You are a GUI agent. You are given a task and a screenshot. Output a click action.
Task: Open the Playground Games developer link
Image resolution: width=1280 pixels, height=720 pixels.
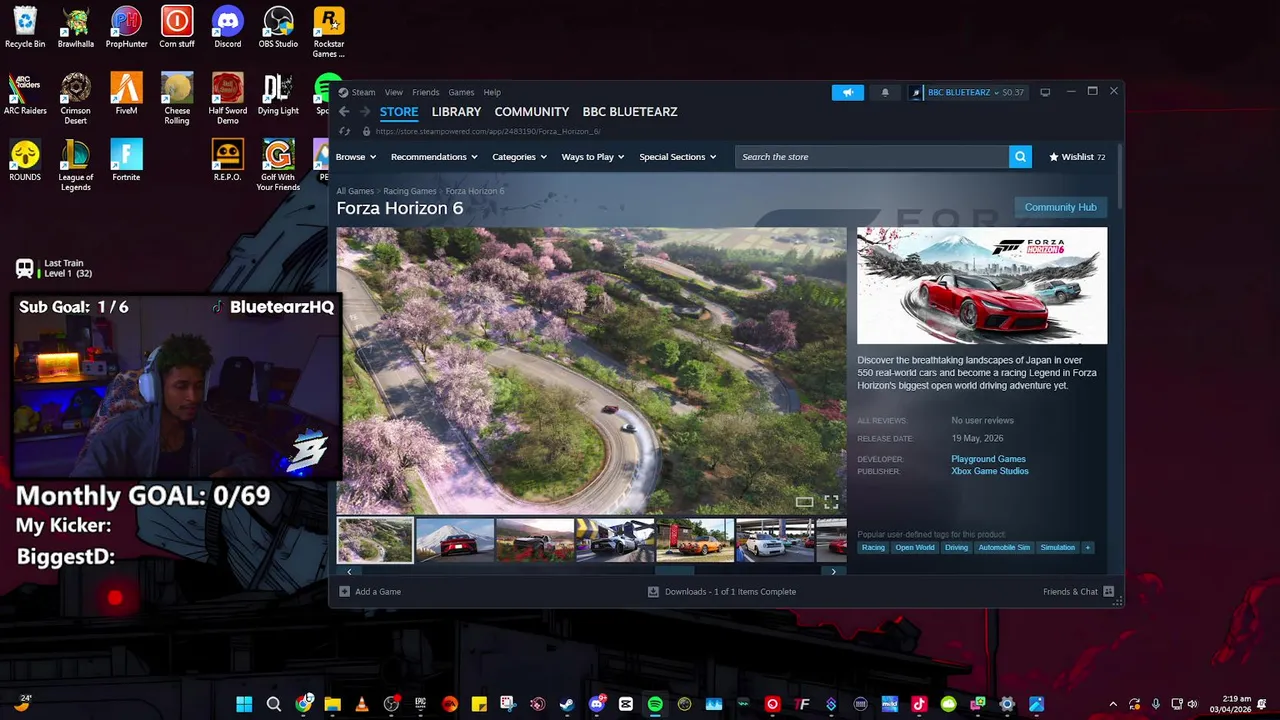pos(988,459)
